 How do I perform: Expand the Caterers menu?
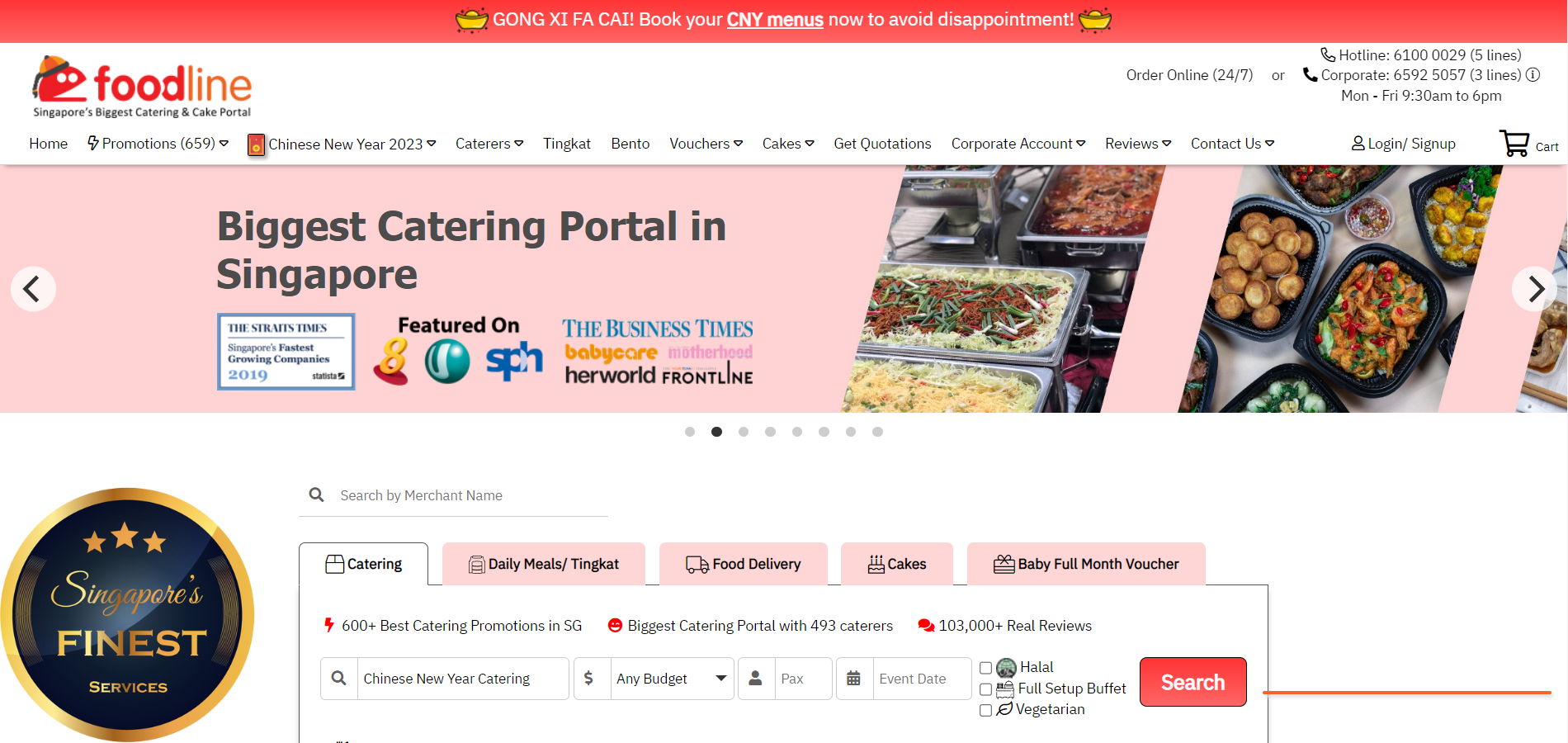(489, 144)
